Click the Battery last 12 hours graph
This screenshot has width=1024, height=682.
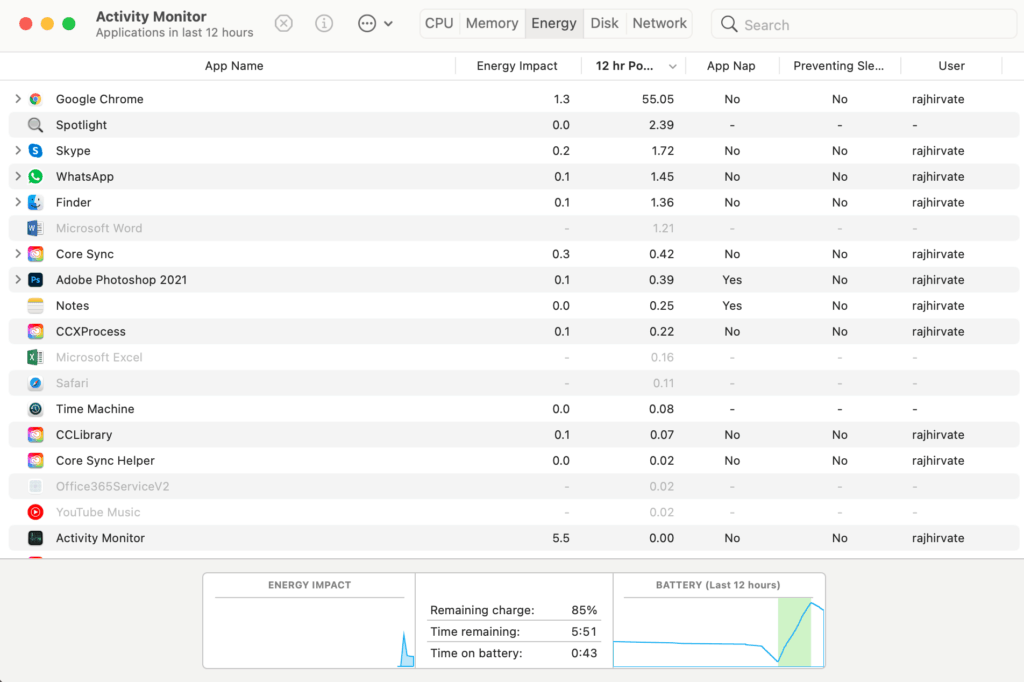718,629
